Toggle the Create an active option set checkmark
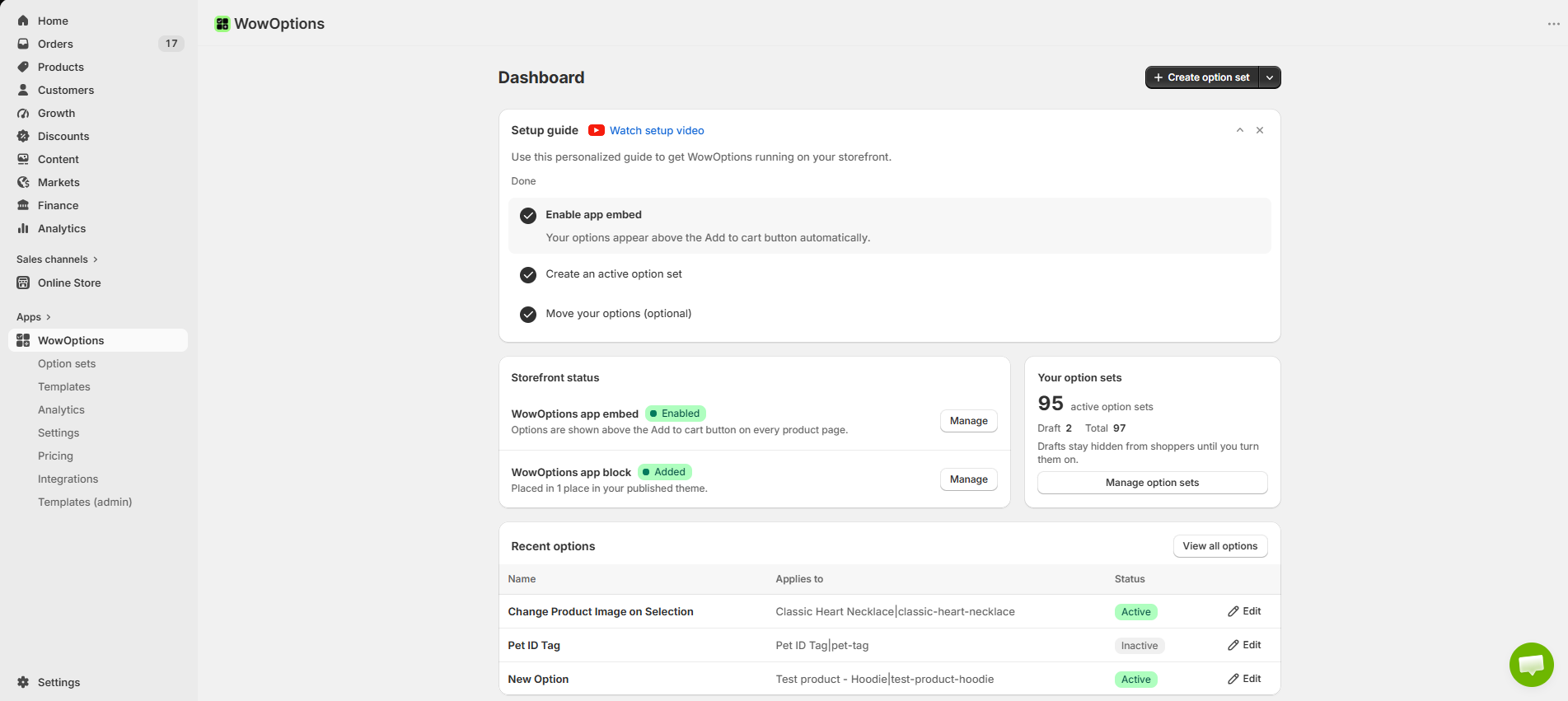The image size is (1568, 701). [528, 275]
